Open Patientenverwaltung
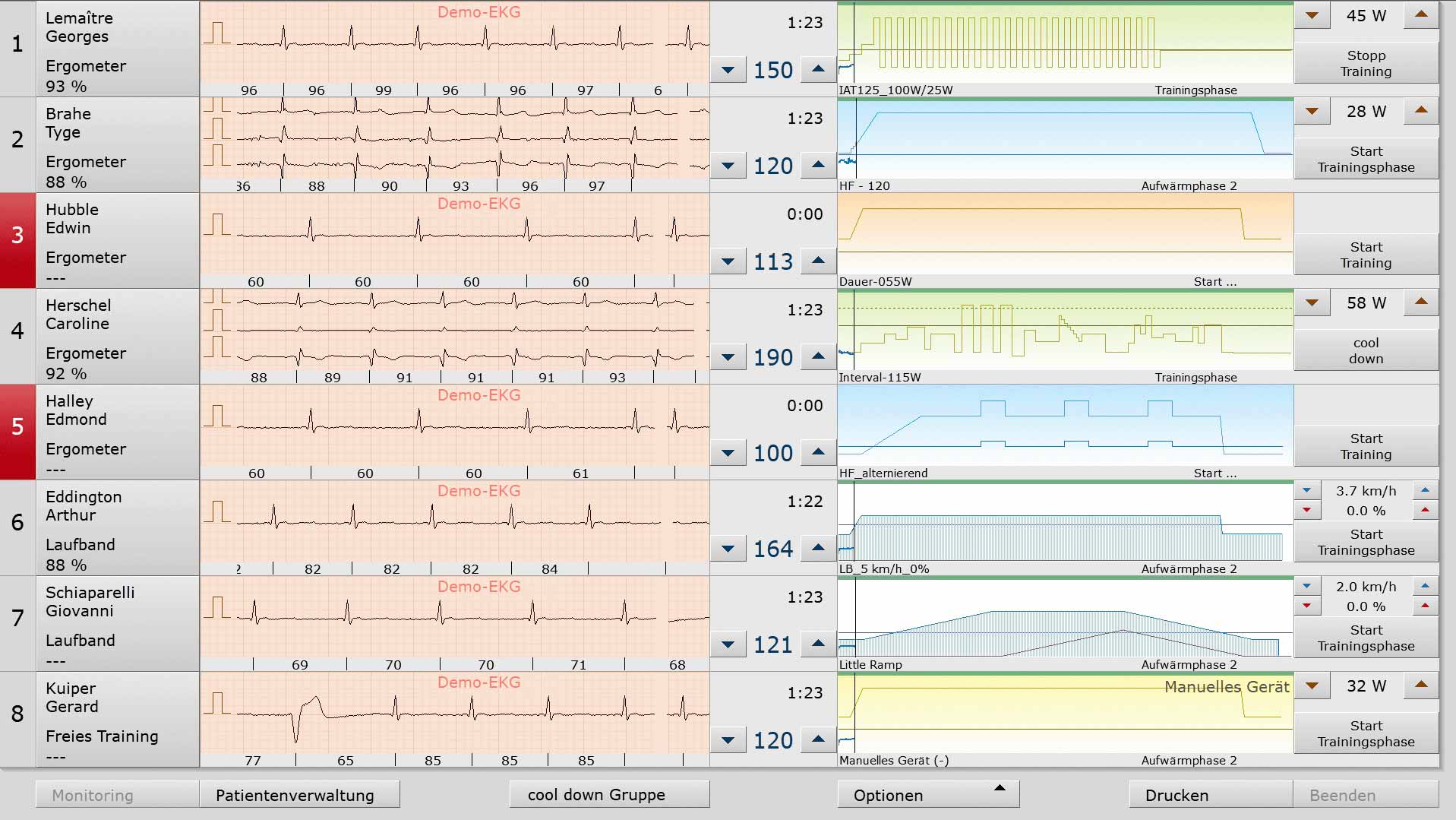This screenshot has height=820, width=1456. (x=299, y=795)
